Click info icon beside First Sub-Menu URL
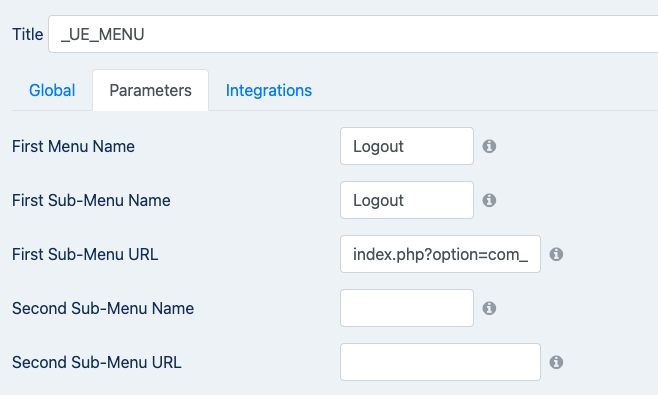The image size is (658, 395). click(556, 254)
